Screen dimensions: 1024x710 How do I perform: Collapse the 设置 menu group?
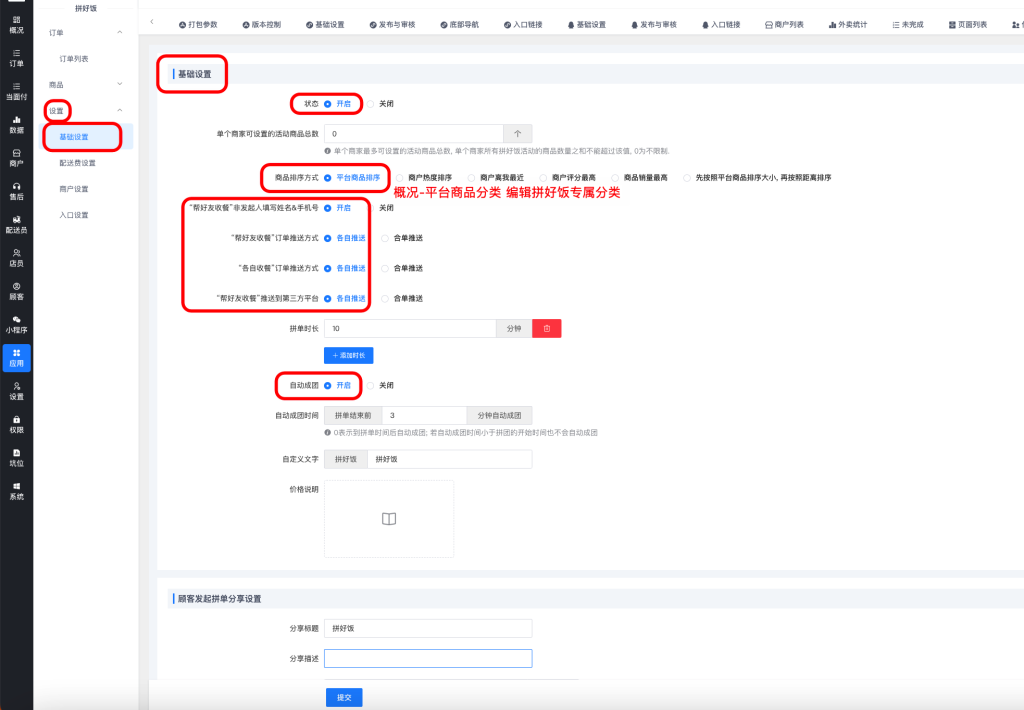(120, 110)
